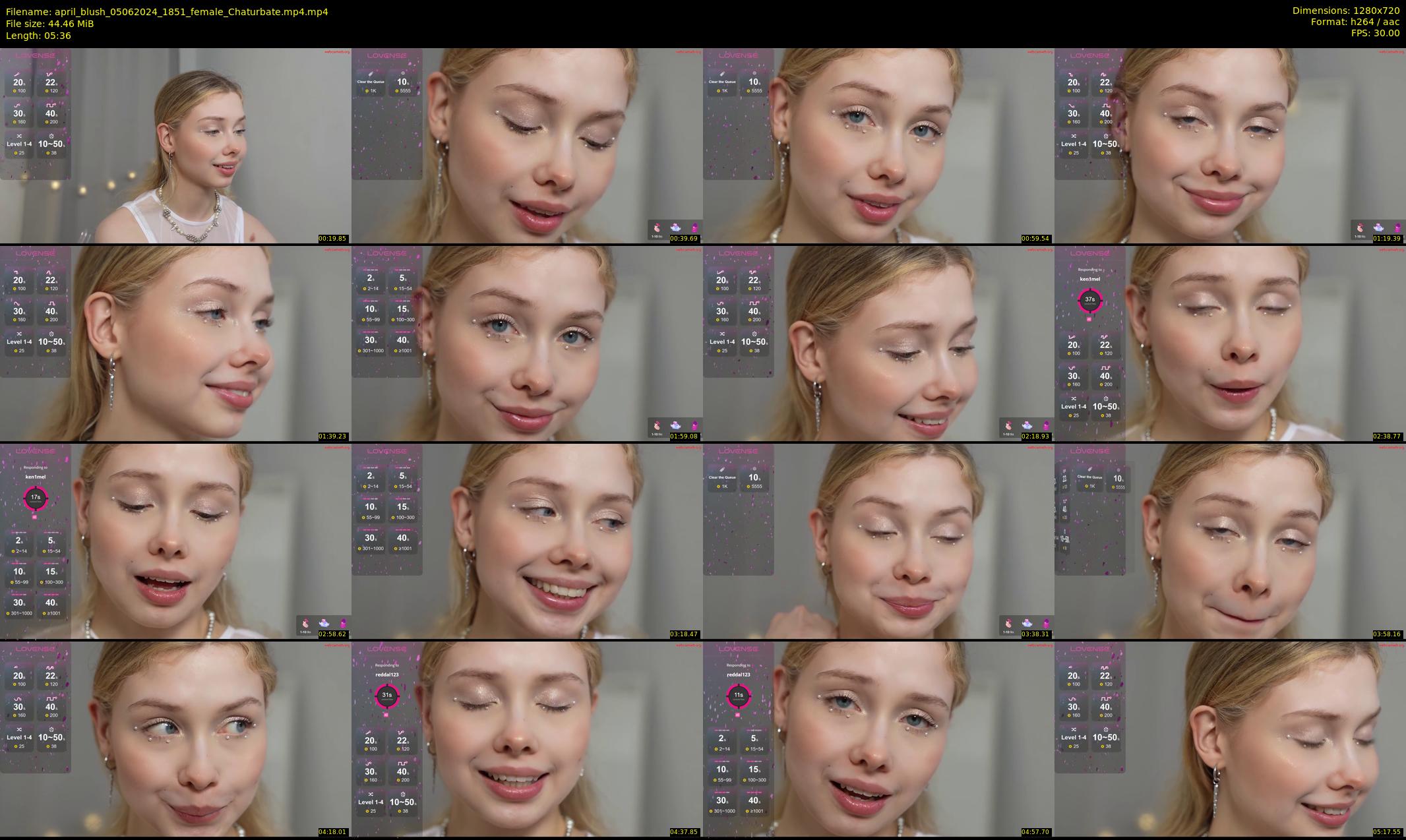The height and width of the screenshot is (840, 1406).
Task: Click the Filename text in the header
Action: click(x=167, y=12)
